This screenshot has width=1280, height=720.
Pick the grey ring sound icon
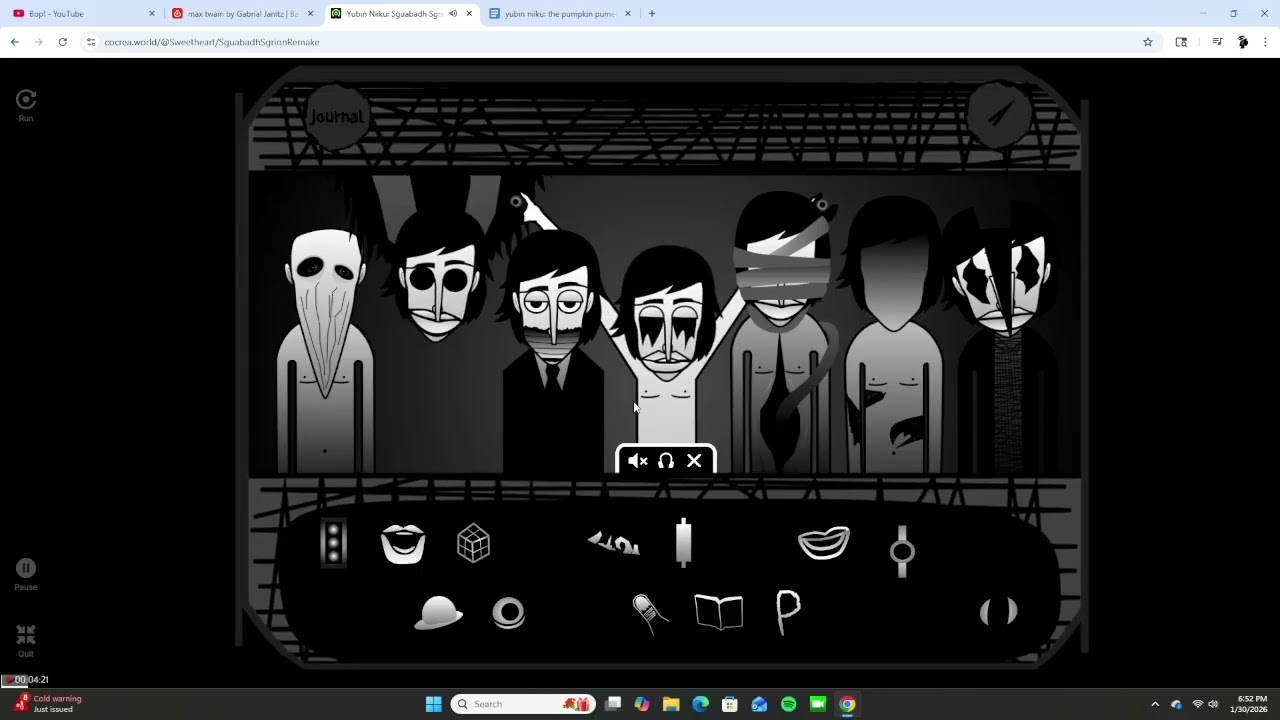pos(508,612)
